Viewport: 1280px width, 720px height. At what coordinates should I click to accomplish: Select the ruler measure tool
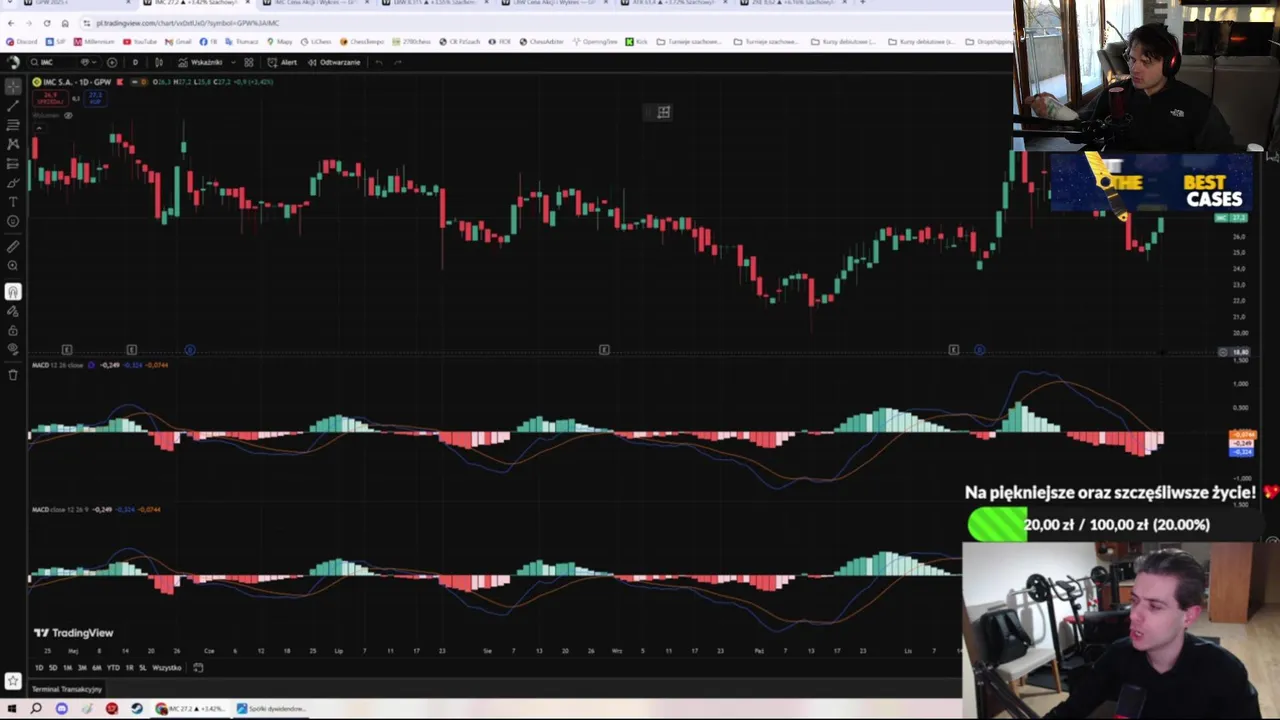[x=13, y=246]
